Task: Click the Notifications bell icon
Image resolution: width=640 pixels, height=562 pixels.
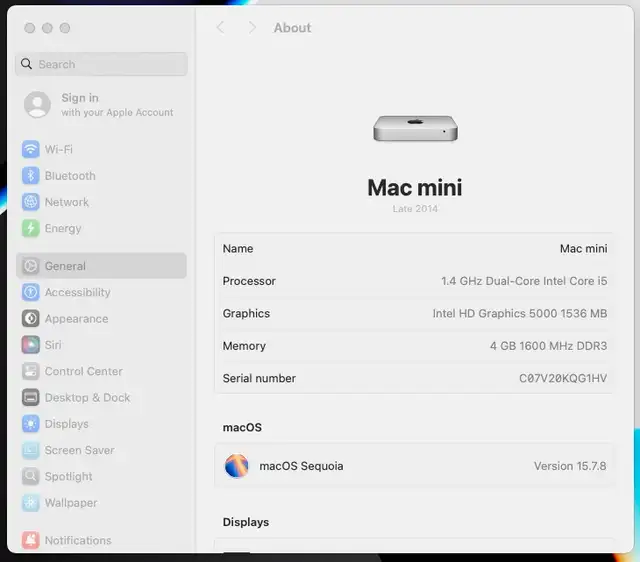Action: 31,540
